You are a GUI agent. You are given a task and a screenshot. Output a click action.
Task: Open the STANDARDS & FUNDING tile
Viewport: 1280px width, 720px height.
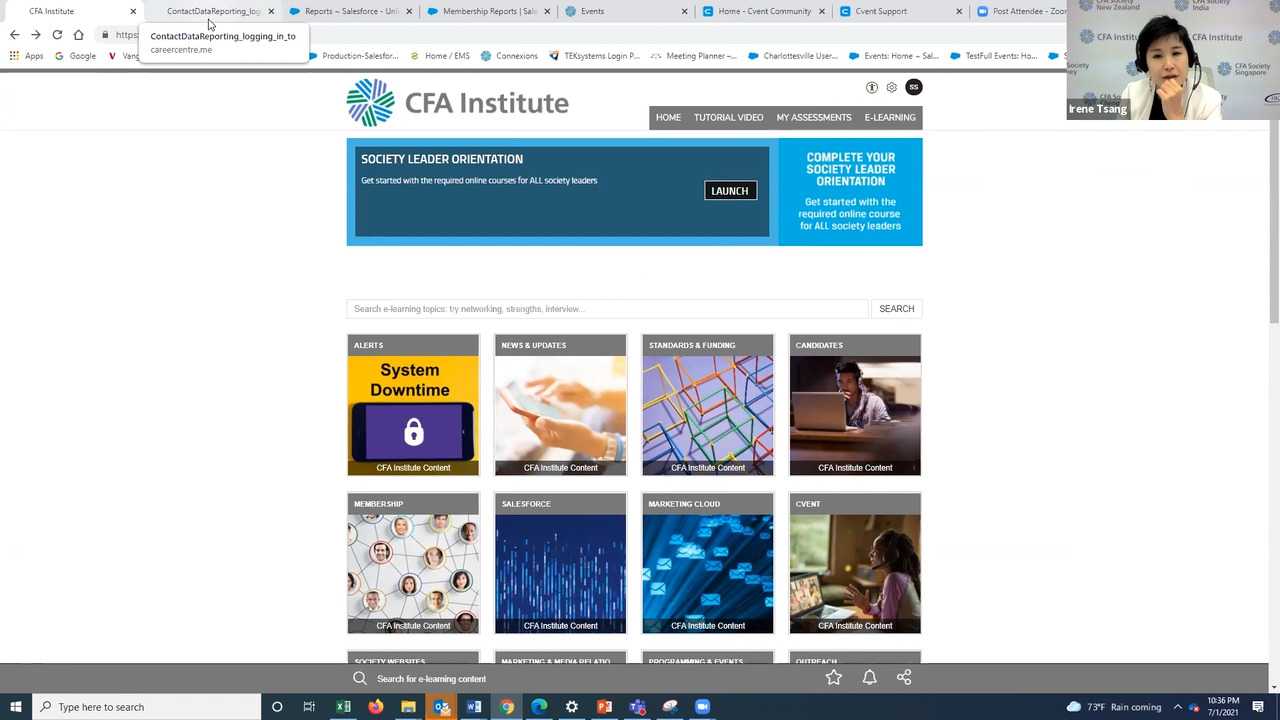(x=708, y=405)
